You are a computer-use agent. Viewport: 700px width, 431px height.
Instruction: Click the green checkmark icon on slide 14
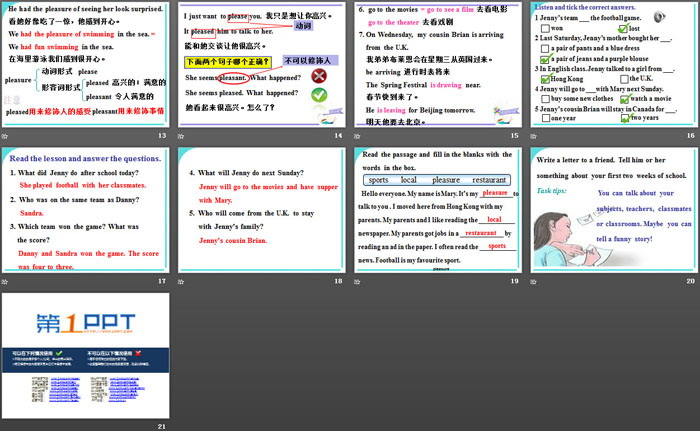coord(318,94)
